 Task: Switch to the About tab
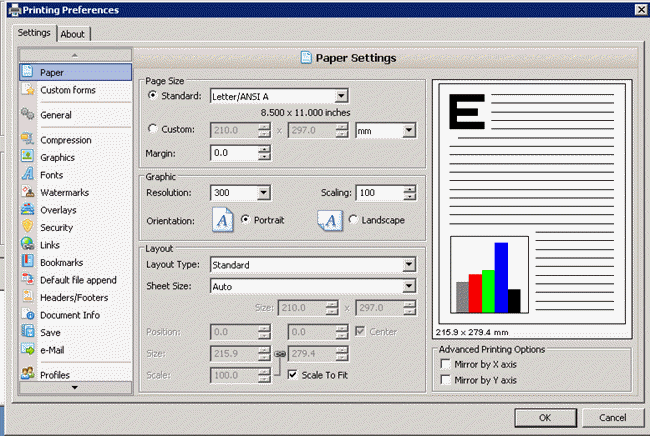[73, 34]
